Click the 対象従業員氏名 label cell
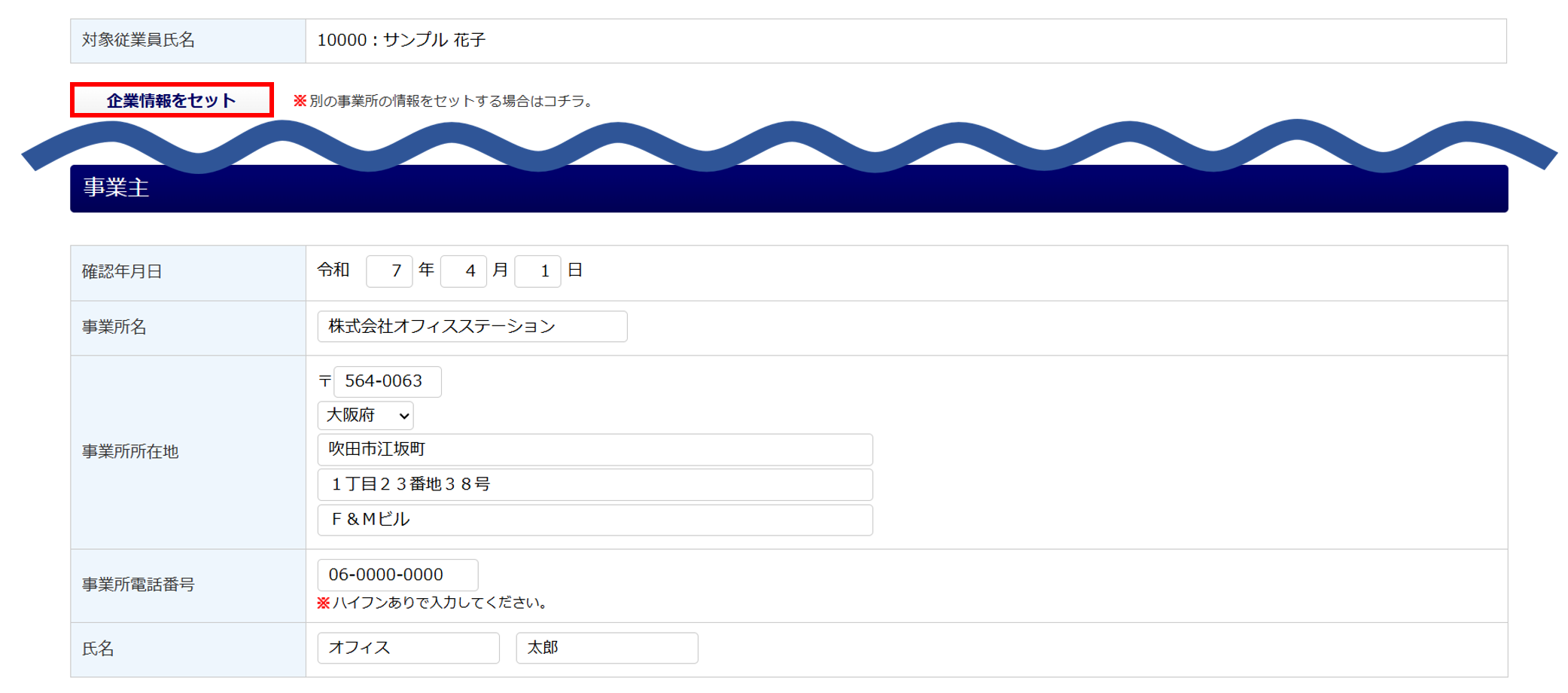 pos(139,40)
